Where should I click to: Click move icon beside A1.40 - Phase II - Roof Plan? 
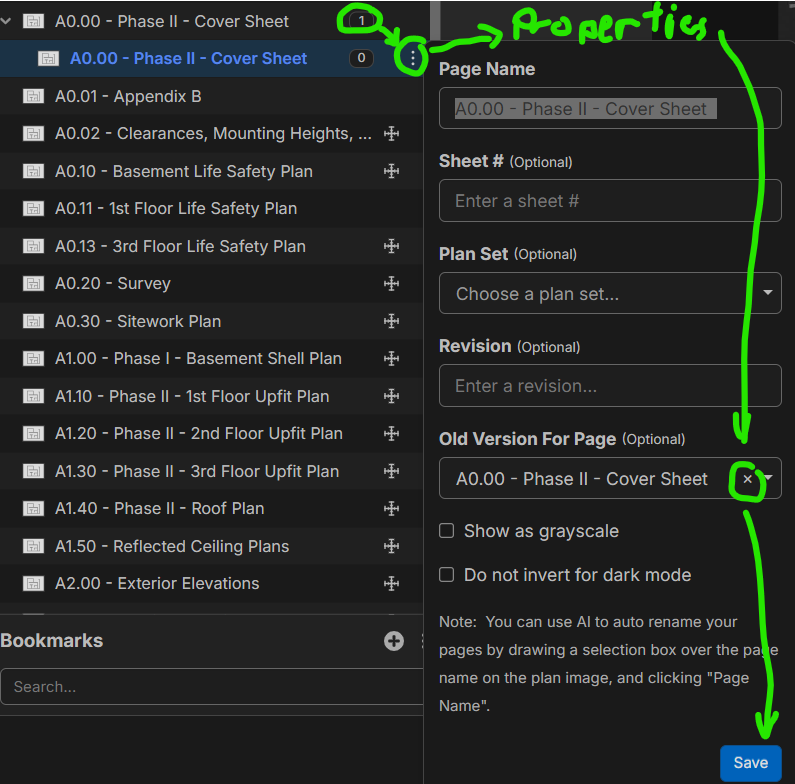(x=392, y=508)
